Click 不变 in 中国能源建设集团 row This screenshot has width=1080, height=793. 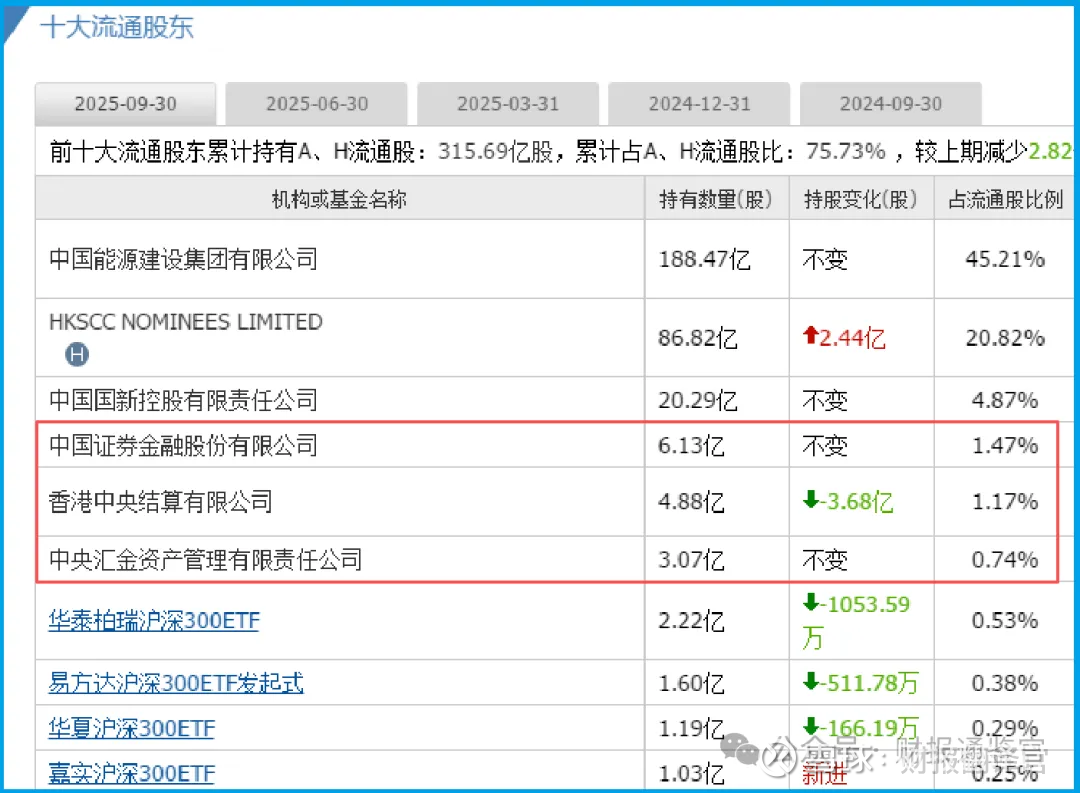[x=824, y=260]
